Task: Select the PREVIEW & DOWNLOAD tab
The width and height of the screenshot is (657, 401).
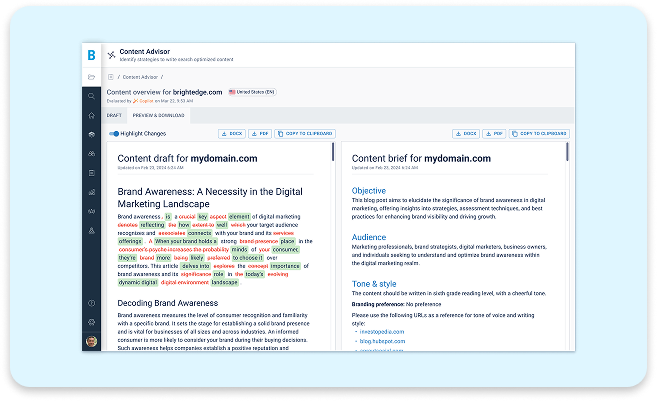Action: pos(158,115)
